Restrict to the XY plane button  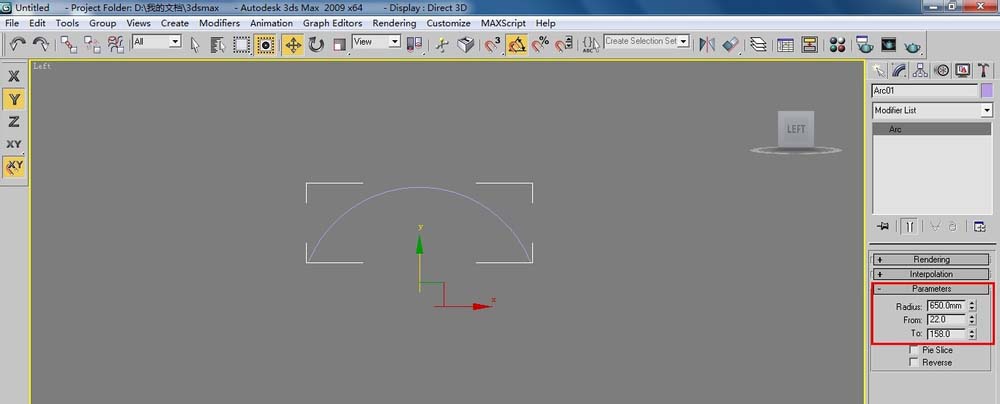point(14,144)
